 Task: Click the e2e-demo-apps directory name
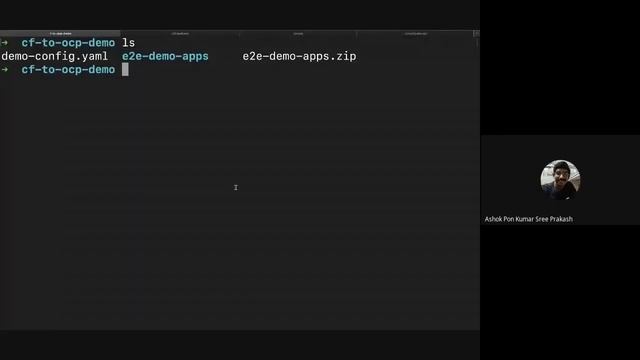click(165, 56)
